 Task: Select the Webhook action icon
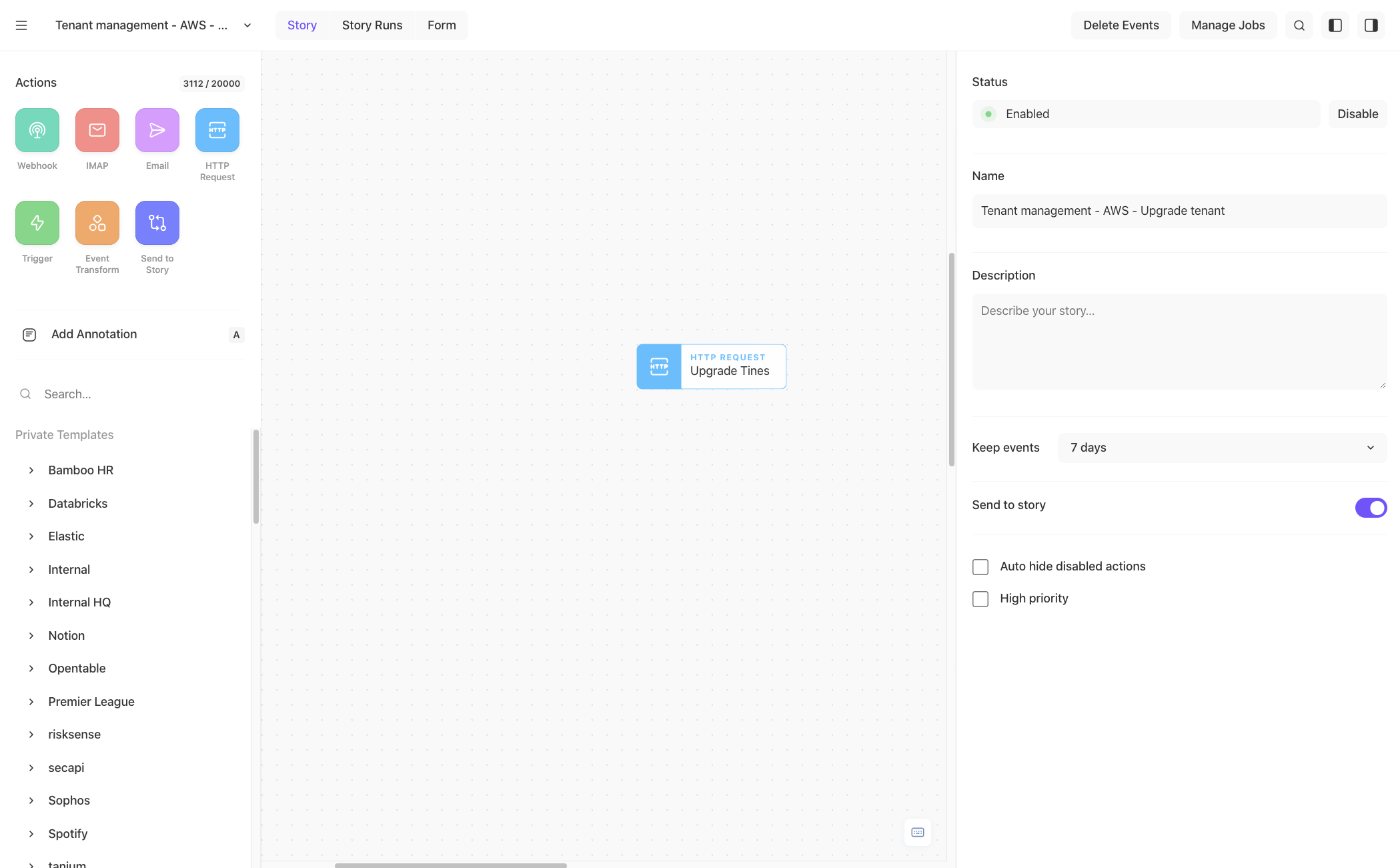click(37, 130)
